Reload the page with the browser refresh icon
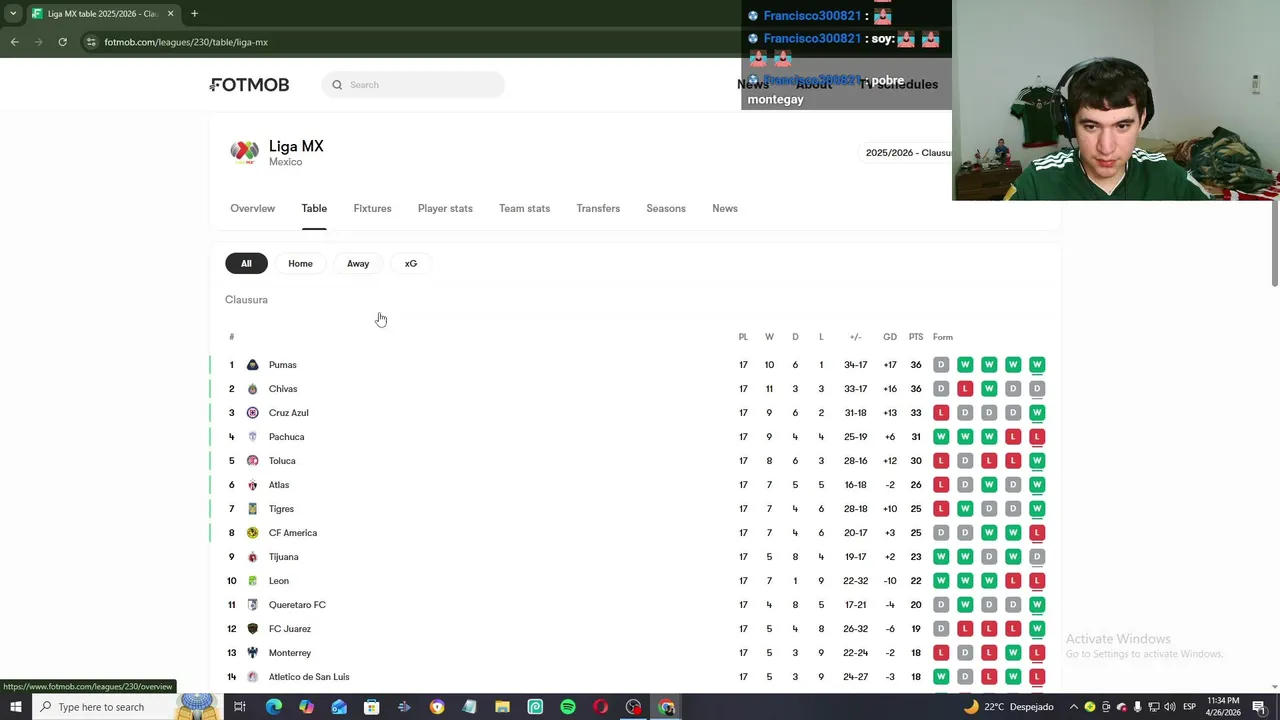Image resolution: width=1280 pixels, height=720 pixels. pos(62,42)
